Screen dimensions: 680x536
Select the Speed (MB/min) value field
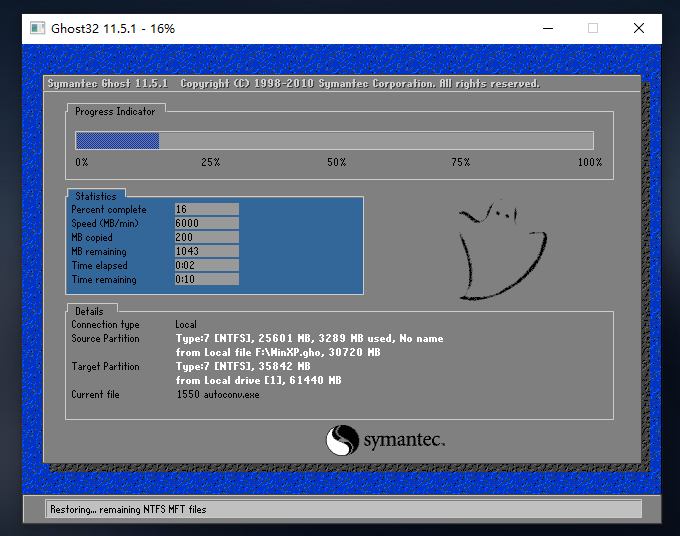click(206, 224)
